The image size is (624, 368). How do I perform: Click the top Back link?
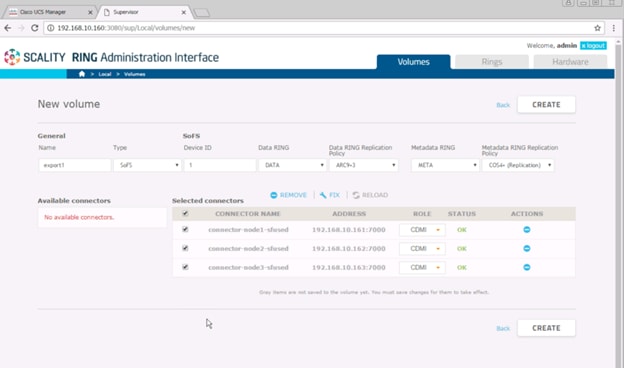pos(503,105)
